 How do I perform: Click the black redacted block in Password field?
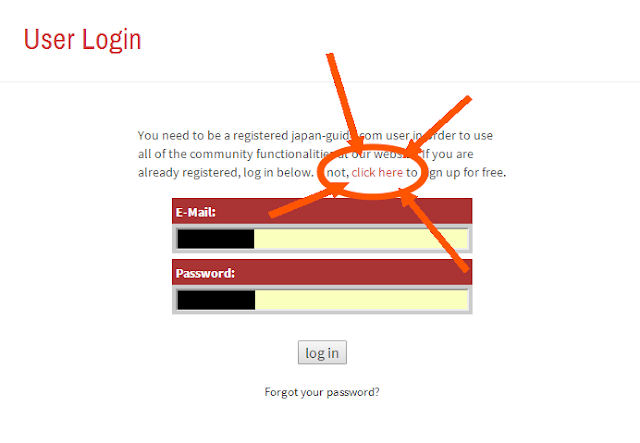click(216, 300)
